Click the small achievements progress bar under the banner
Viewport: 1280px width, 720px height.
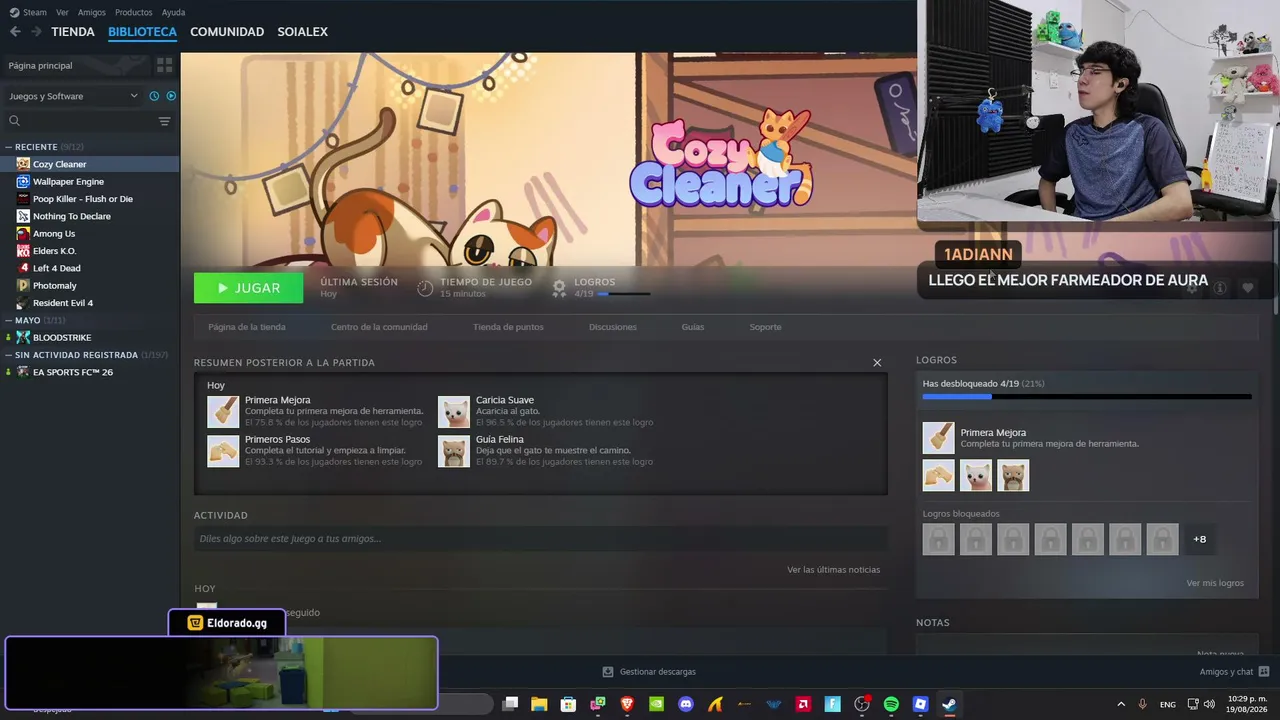pos(623,294)
